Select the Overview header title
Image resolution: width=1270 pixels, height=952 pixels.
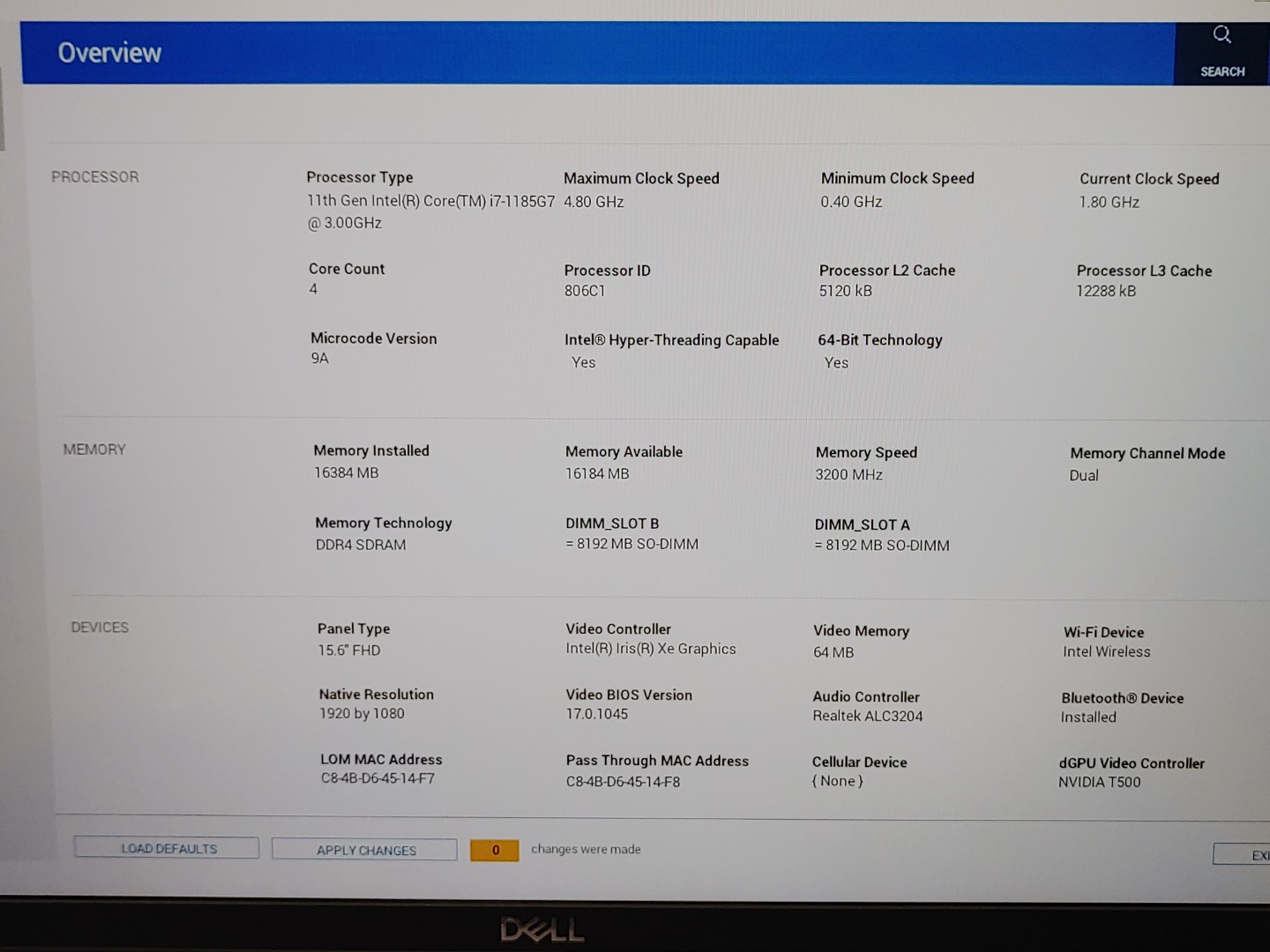tap(109, 53)
